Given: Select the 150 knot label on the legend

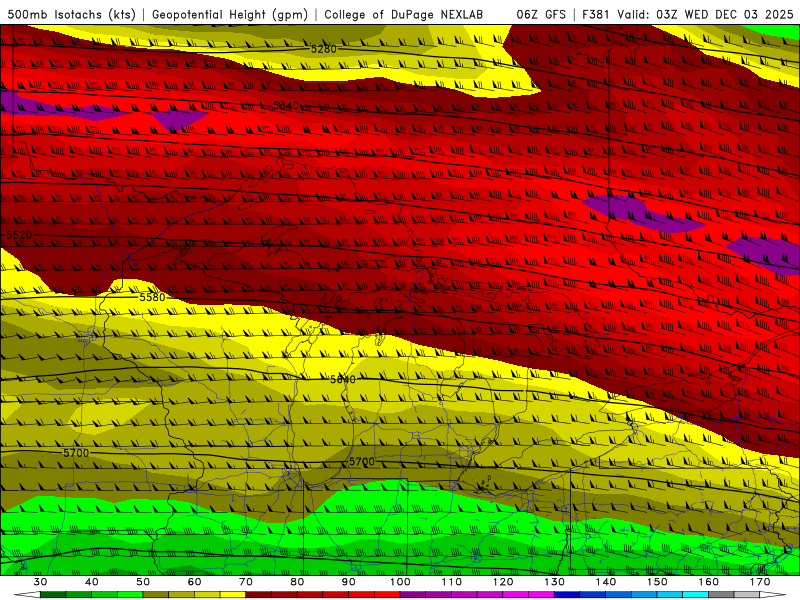Looking at the screenshot, I should (x=657, y=582).
